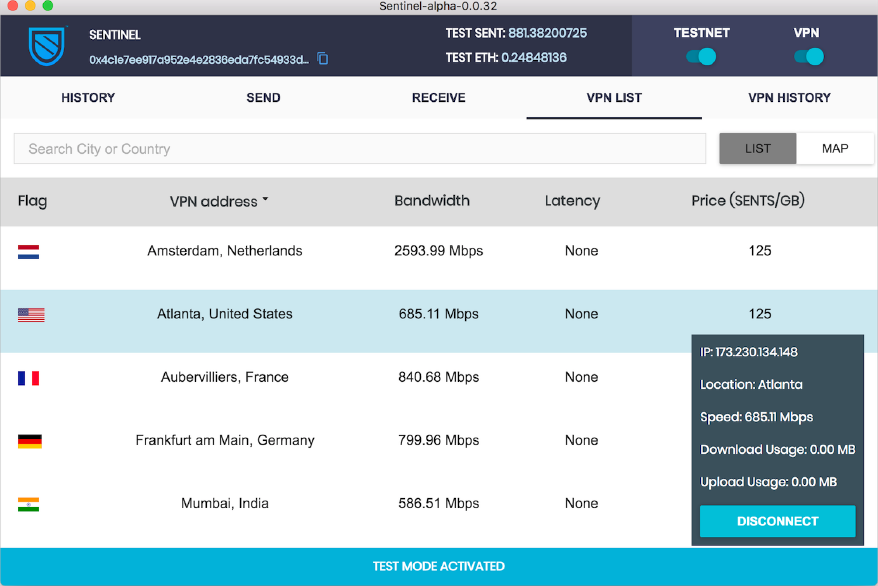Click the Download Usage: 0.00 MB text
The image size is (878, 586).
pyautogui.click(x=777, y=449)
